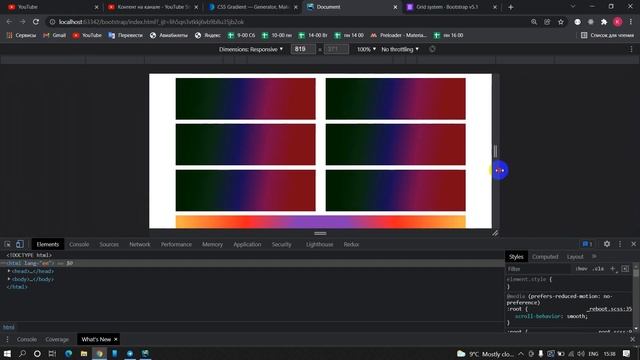Toggle computed styles sidebar icon in Styles pane

tap(625, 269)
